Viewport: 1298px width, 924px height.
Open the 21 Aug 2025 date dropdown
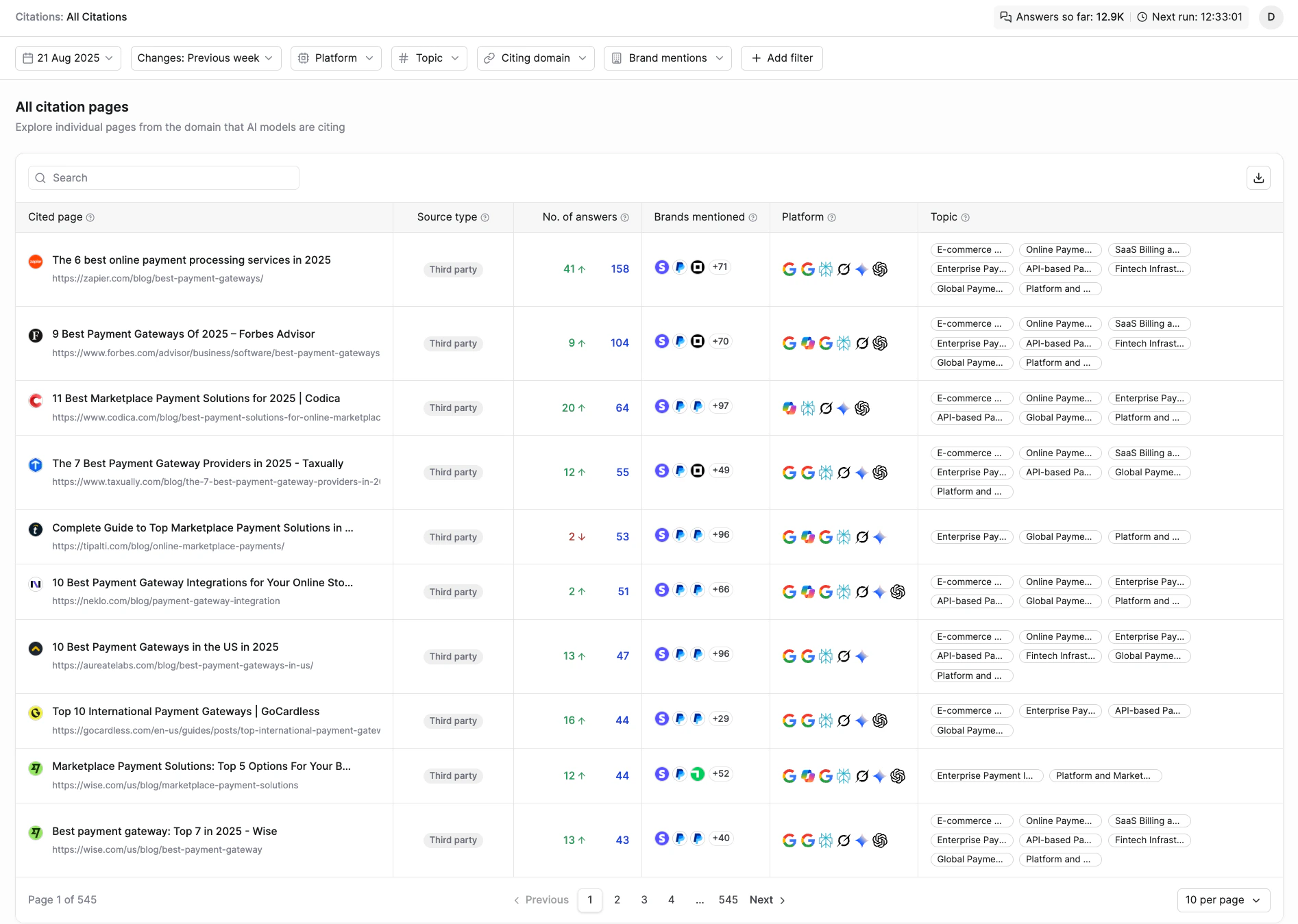(68, 58)
